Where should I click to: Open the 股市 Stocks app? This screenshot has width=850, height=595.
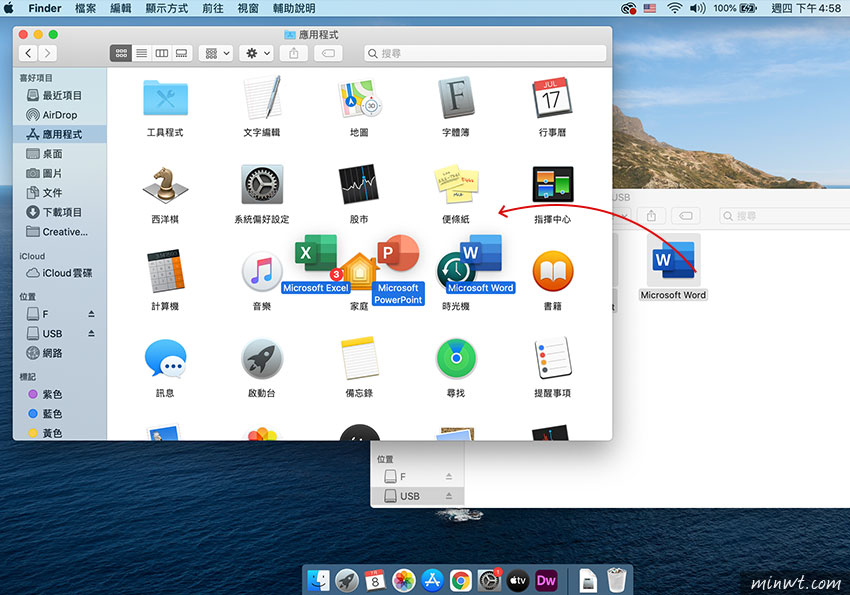359,185
